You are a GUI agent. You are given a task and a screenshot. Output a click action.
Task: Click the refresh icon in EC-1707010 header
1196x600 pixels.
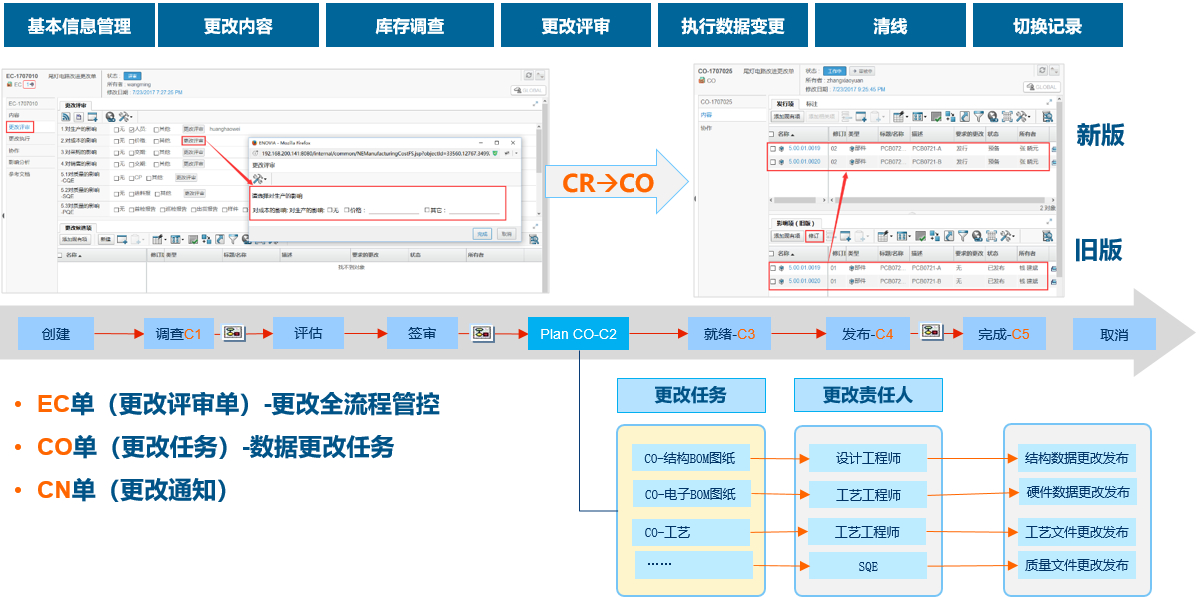point(529,75)
